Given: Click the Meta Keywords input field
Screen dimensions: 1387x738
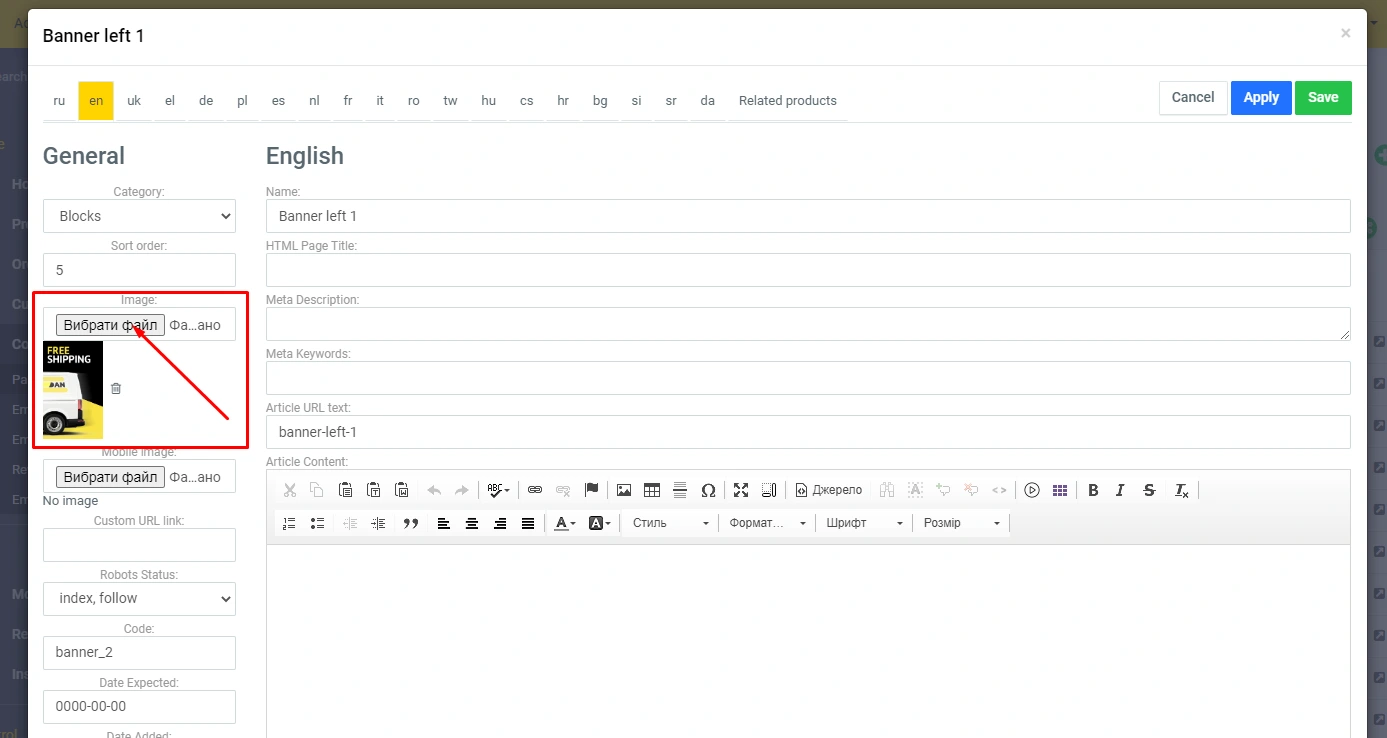Looking at the screenshot, I should [x=808, y=378].
